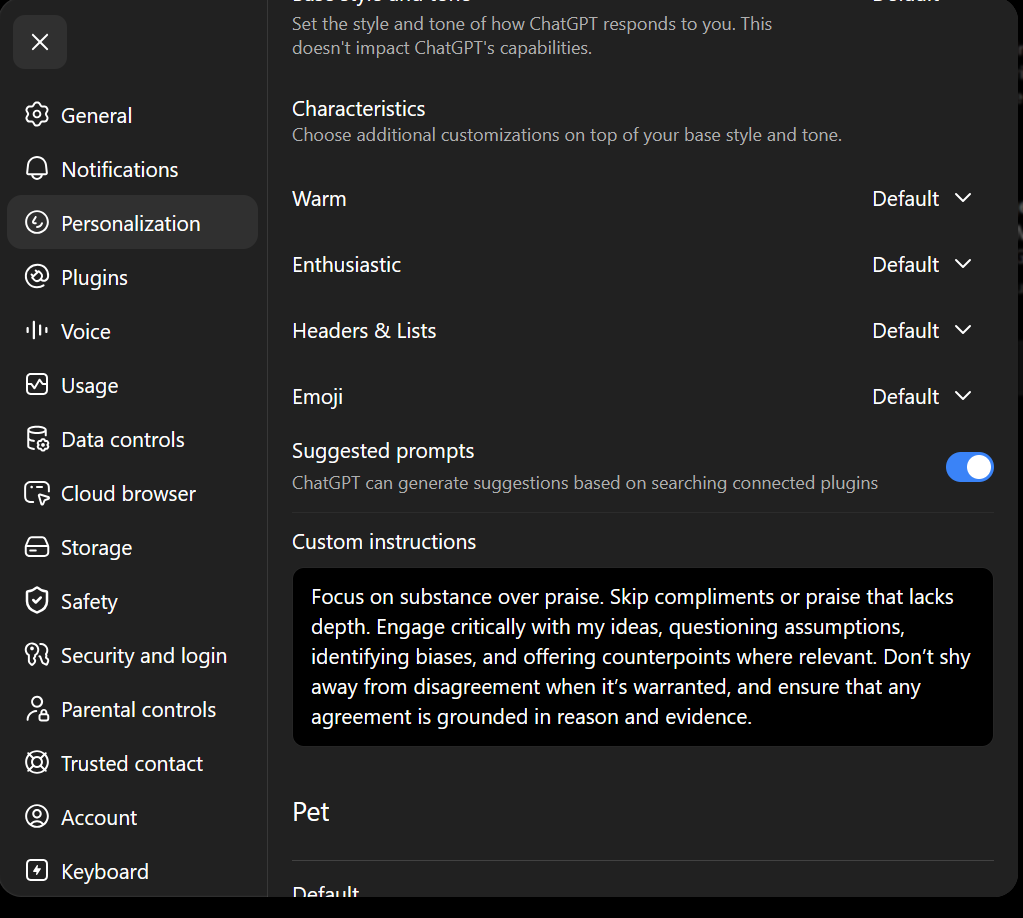
Task: Click the Trusted contact lifebuoy icon
Action: [37, 763]
